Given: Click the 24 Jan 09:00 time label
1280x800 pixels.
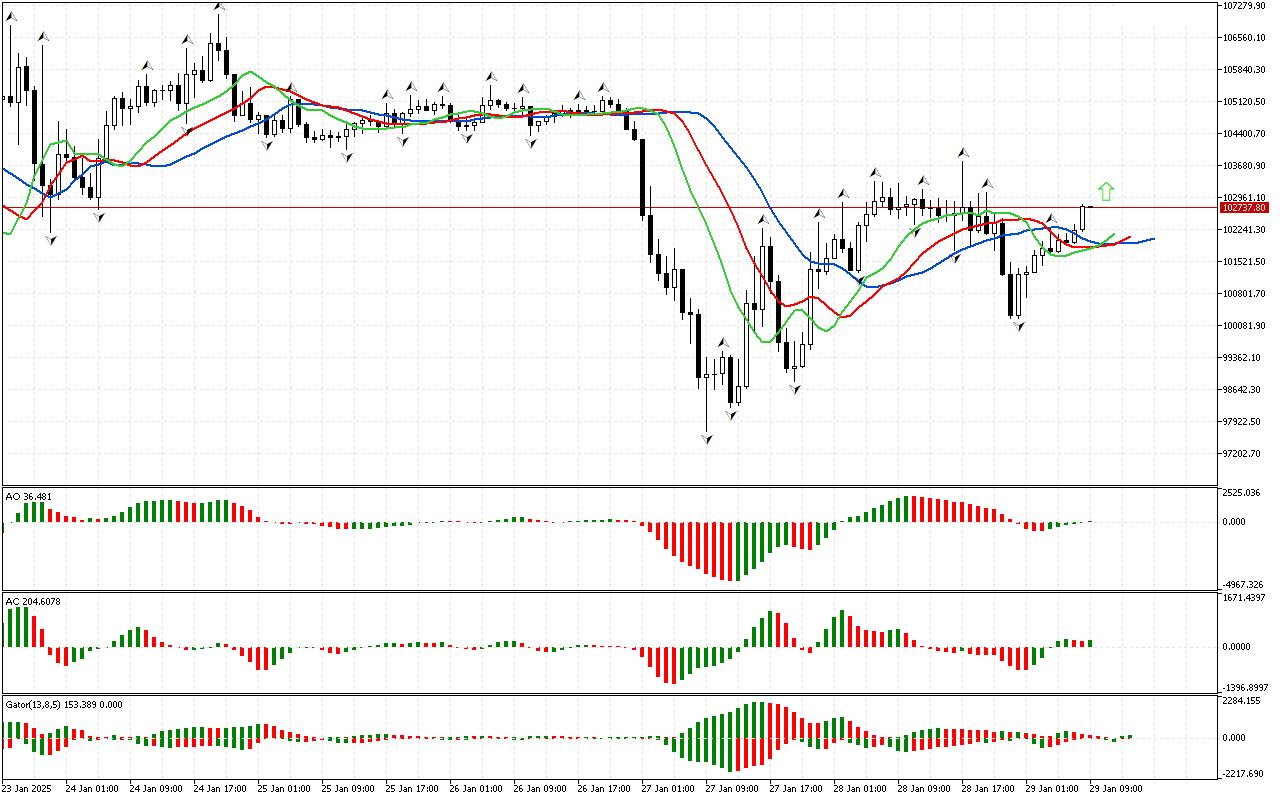Looking at the screenshot, I should tap(157, 789).
